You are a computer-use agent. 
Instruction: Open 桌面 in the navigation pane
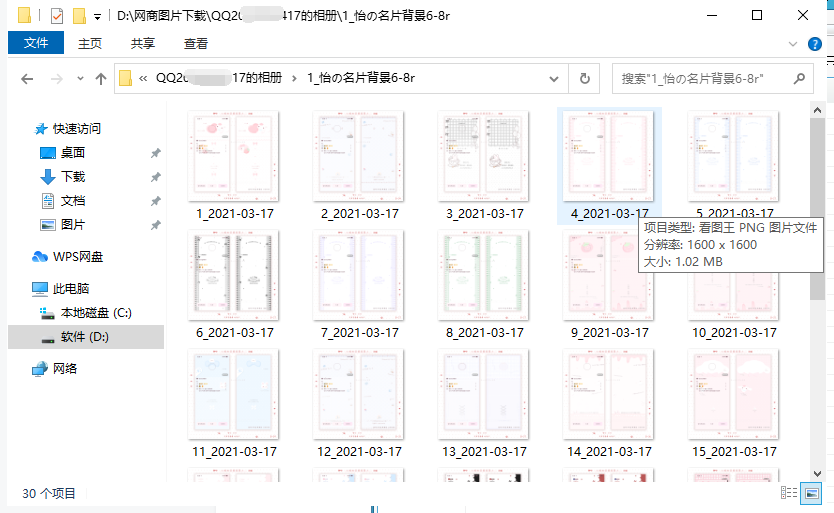(72, 153)
